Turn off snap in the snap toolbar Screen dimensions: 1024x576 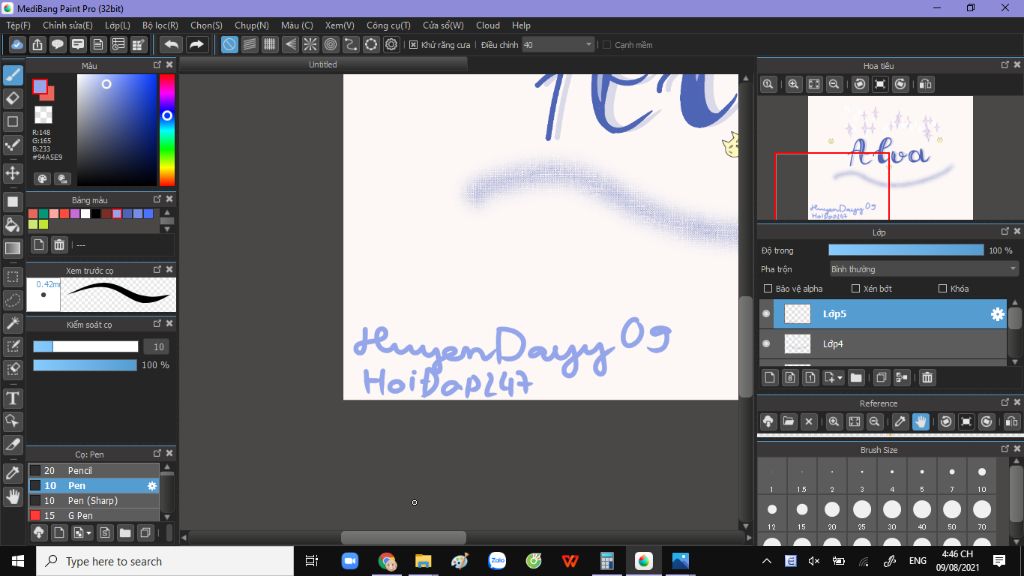point(229,44)
